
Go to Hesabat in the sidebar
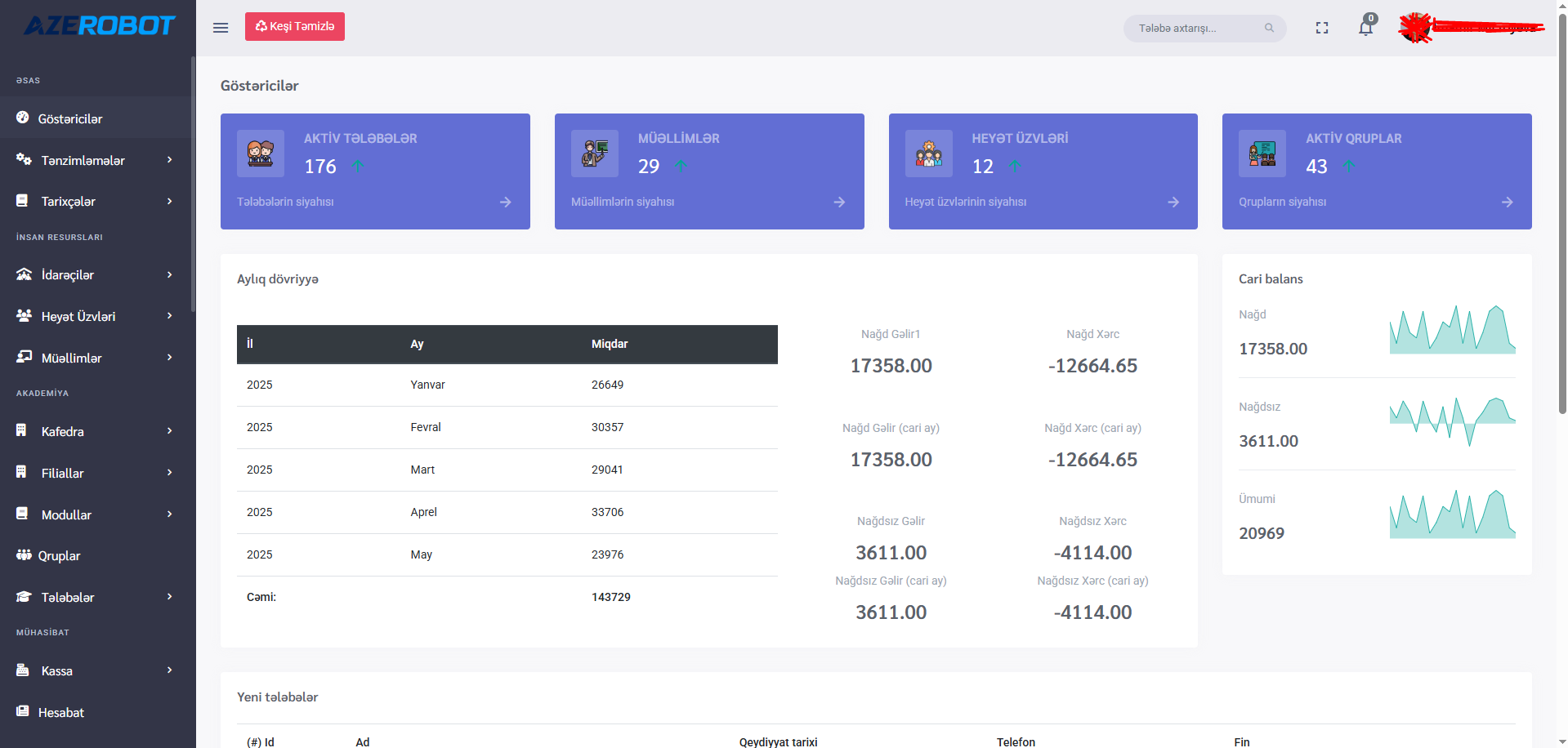(60, 713)
